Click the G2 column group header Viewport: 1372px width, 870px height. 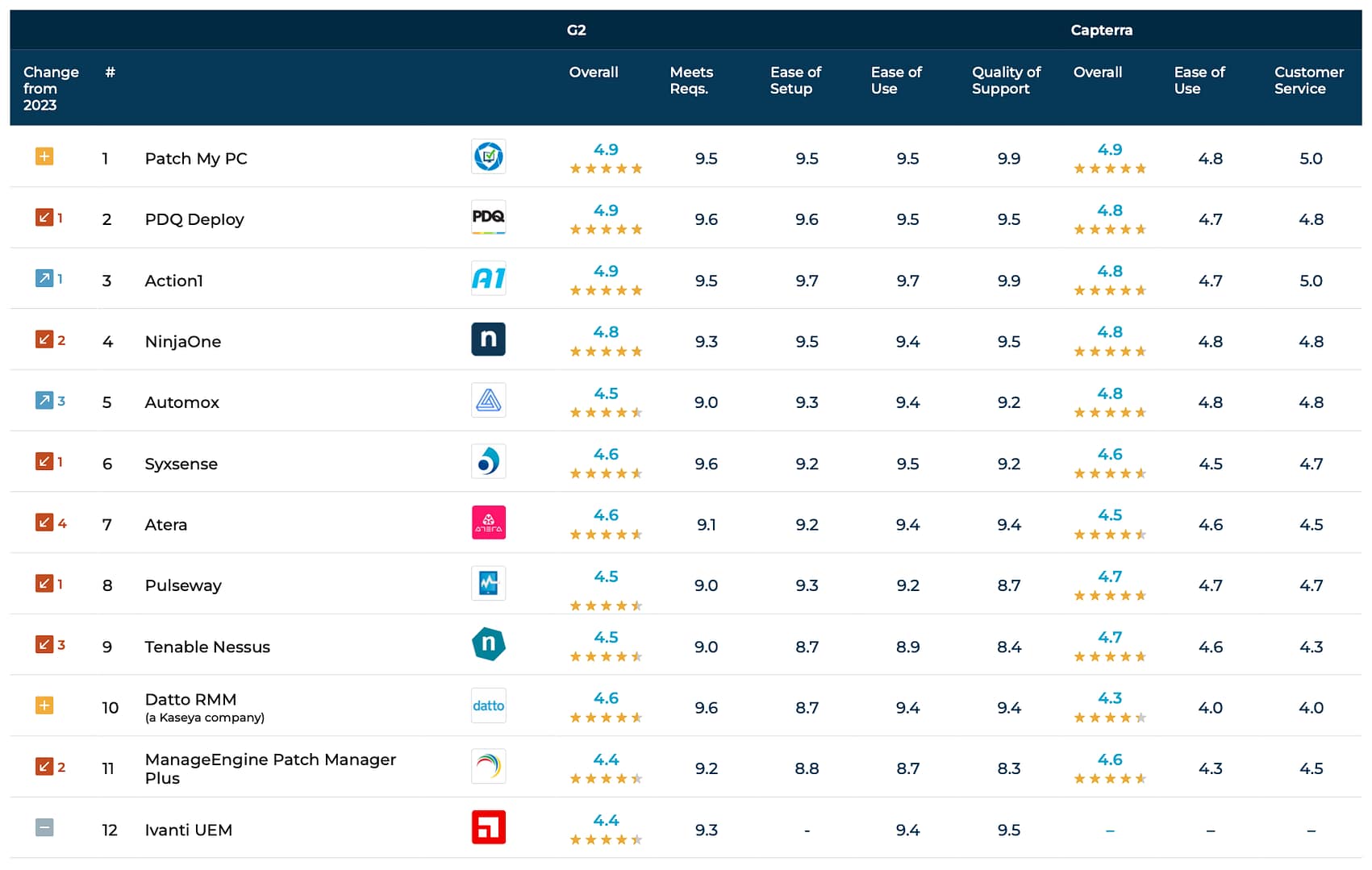point(576,31)
